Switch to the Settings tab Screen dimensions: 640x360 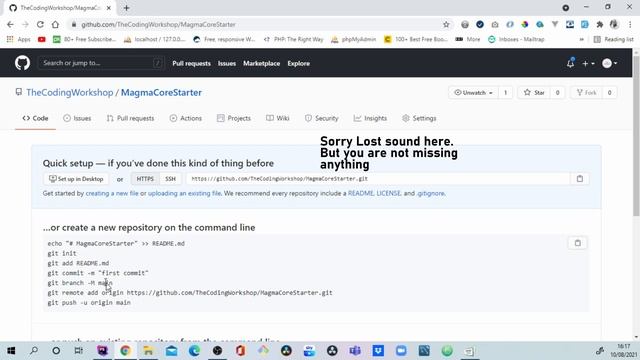[x=419, y=118]
